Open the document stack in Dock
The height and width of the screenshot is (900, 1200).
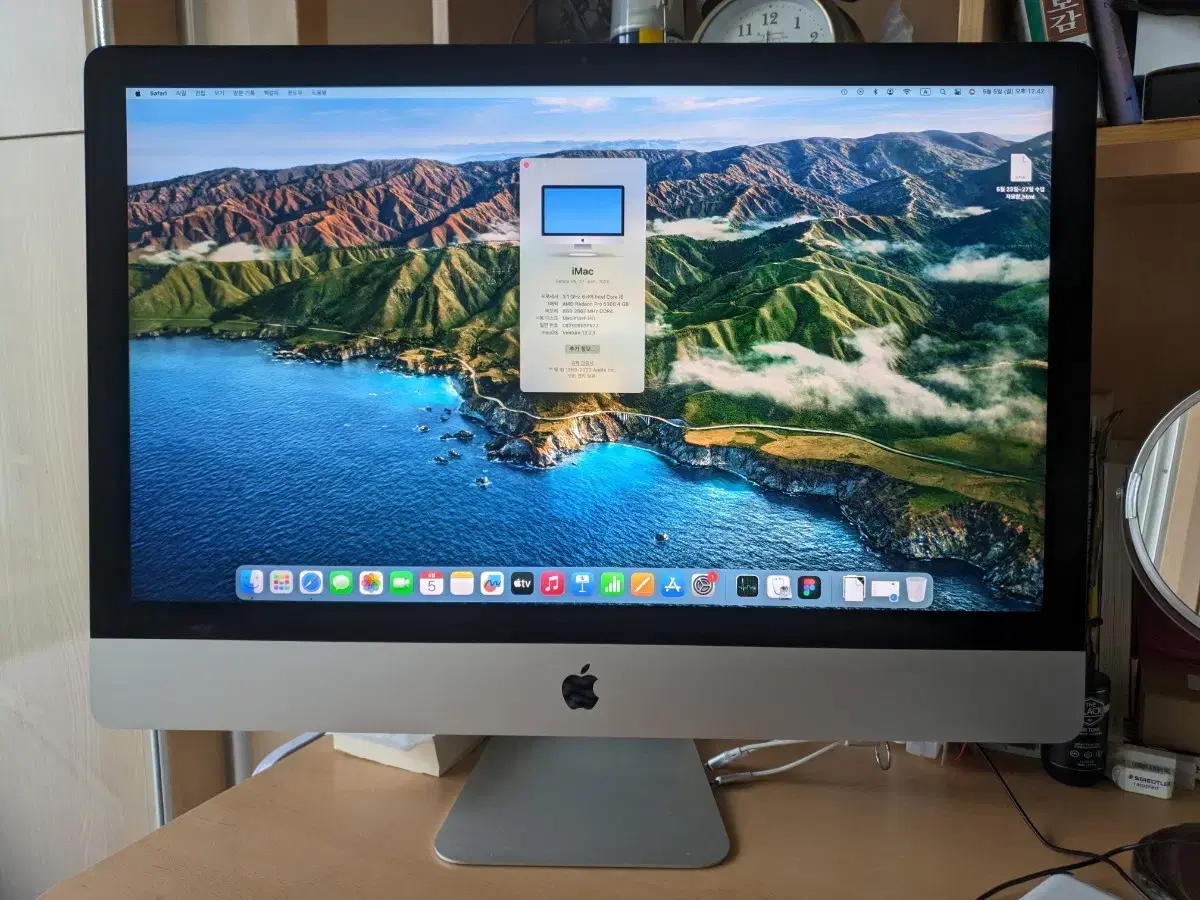coord(853,588)
